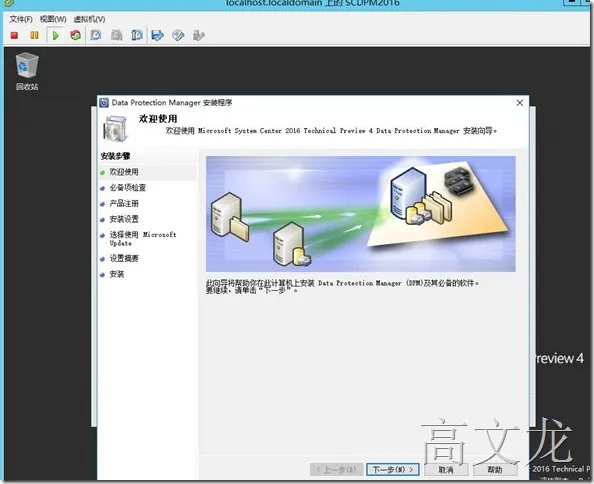Click the 帮助 button
The width and height of the screenshot is (594, 484).
coord(495,470)
